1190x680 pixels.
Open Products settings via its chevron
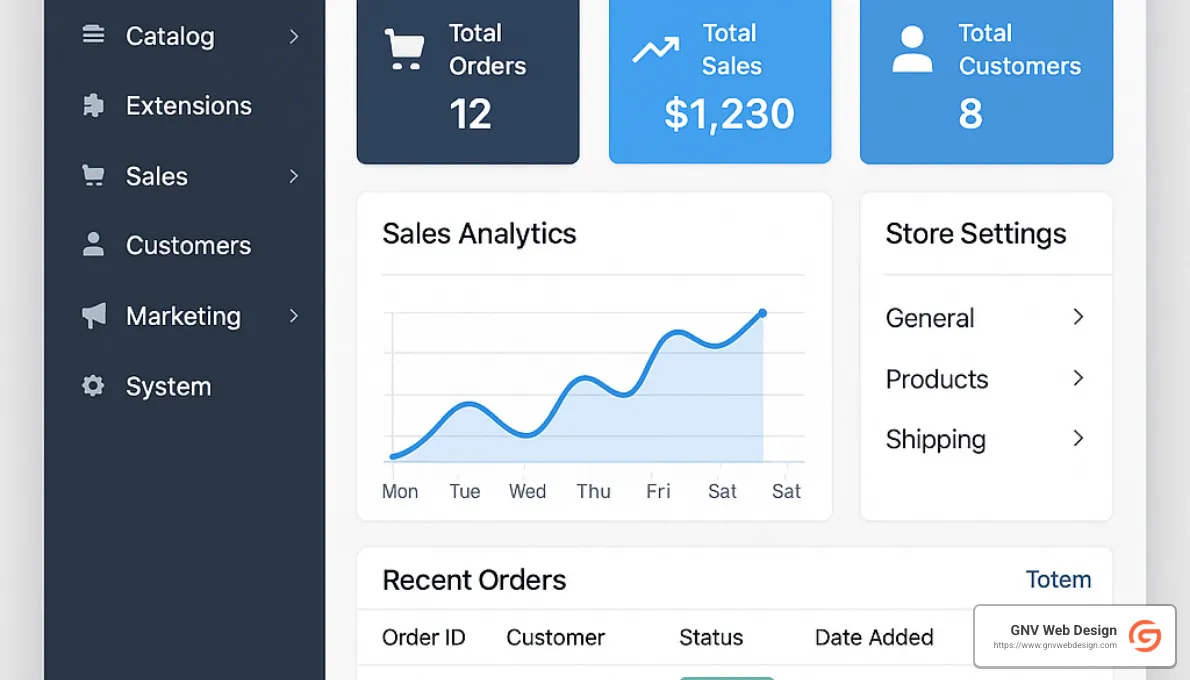click(x=1078, y=378)
